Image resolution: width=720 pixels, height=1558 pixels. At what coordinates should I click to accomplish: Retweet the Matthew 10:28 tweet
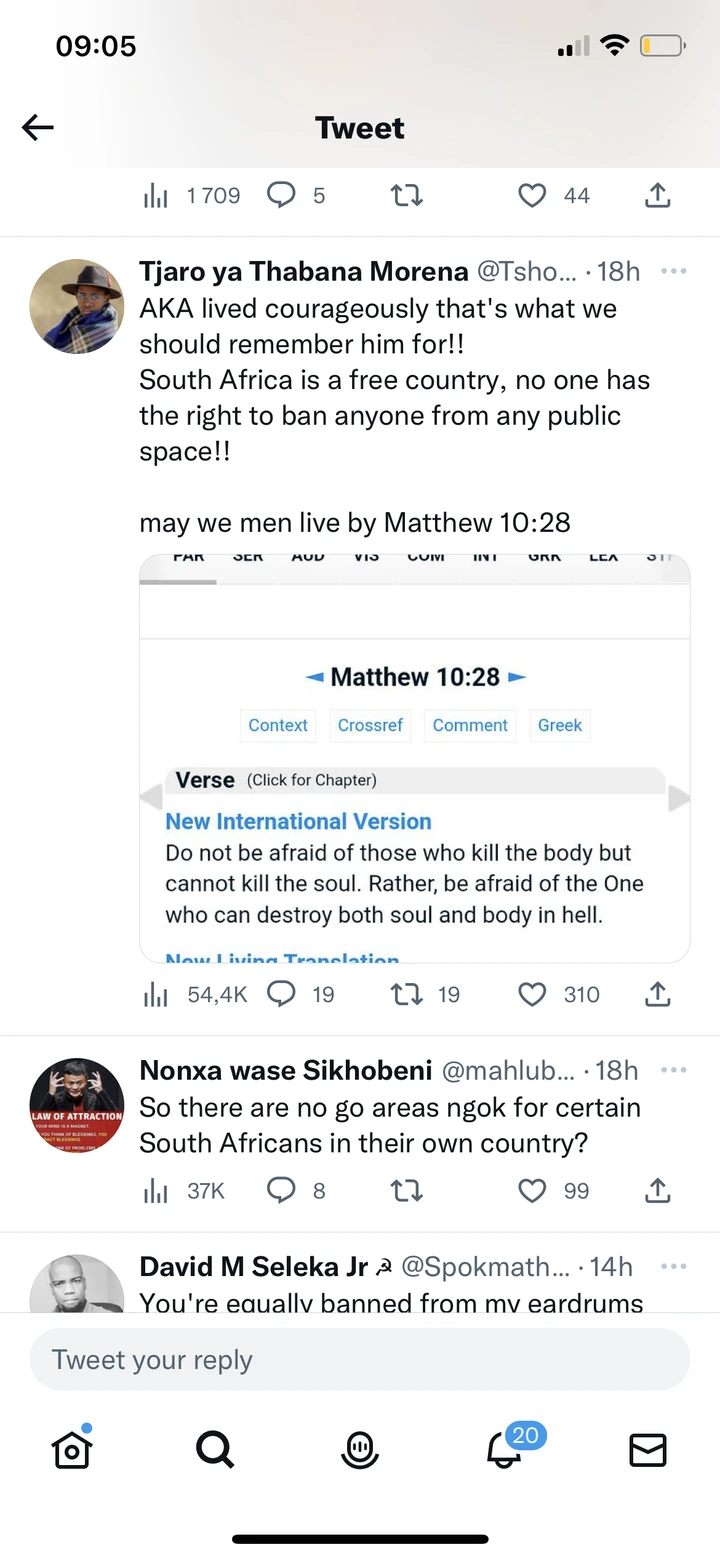[406, 994]
